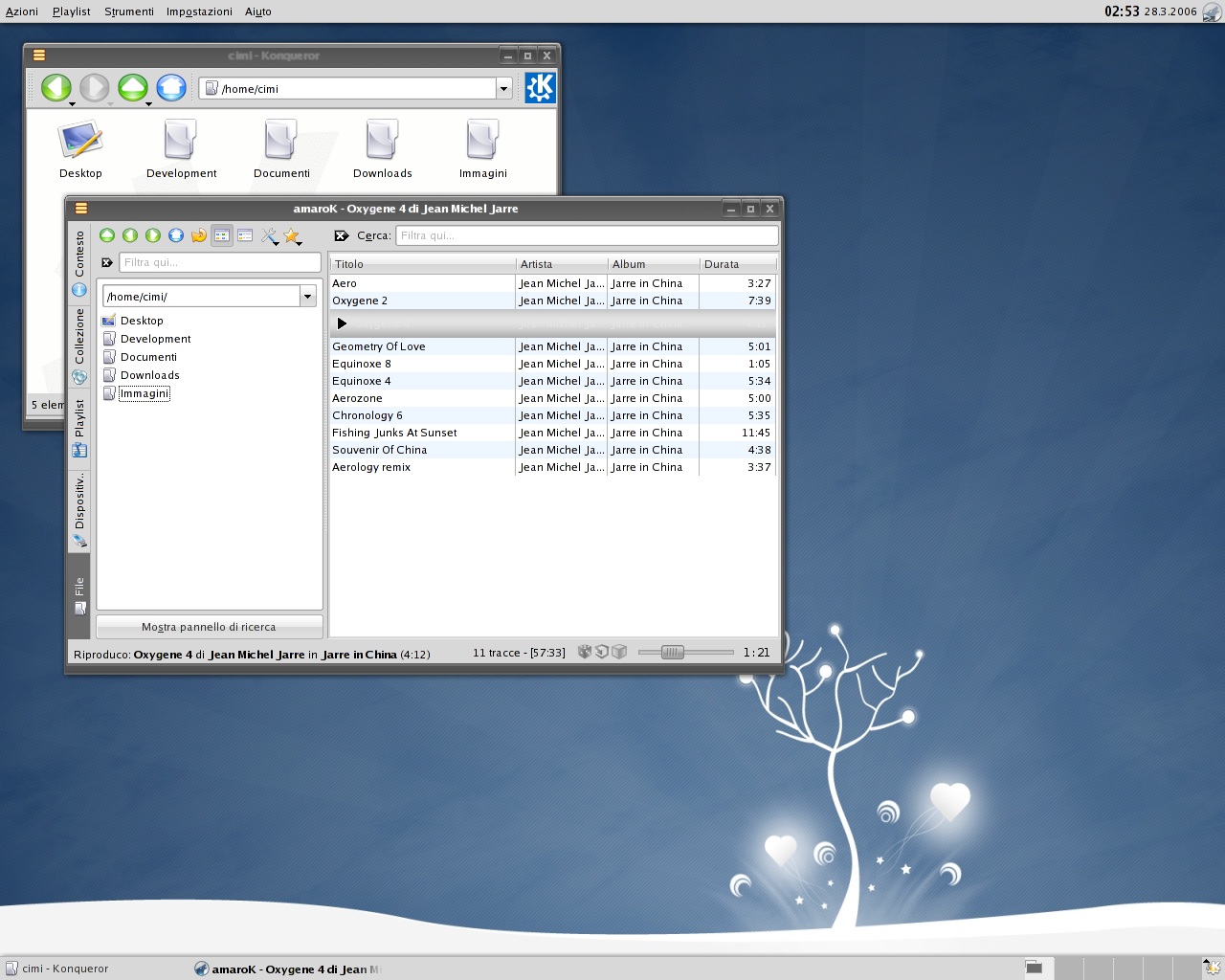
Task: Click the Konqueror /home/cimi location field
Action: pyautogui.click(x=347, y=88)
